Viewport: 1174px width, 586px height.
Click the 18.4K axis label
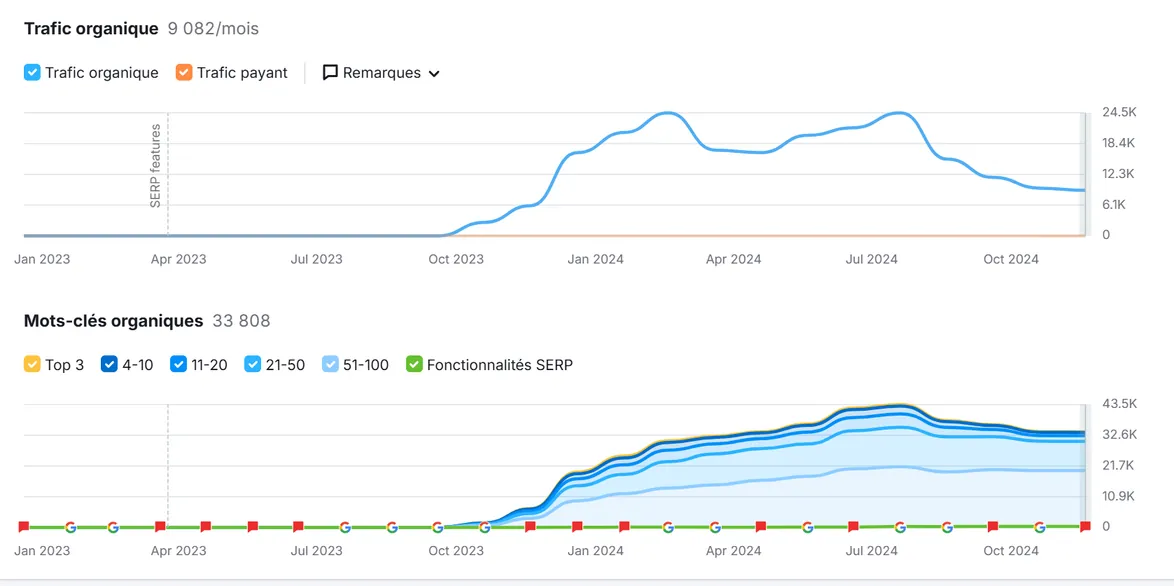tap(1119, 143)
